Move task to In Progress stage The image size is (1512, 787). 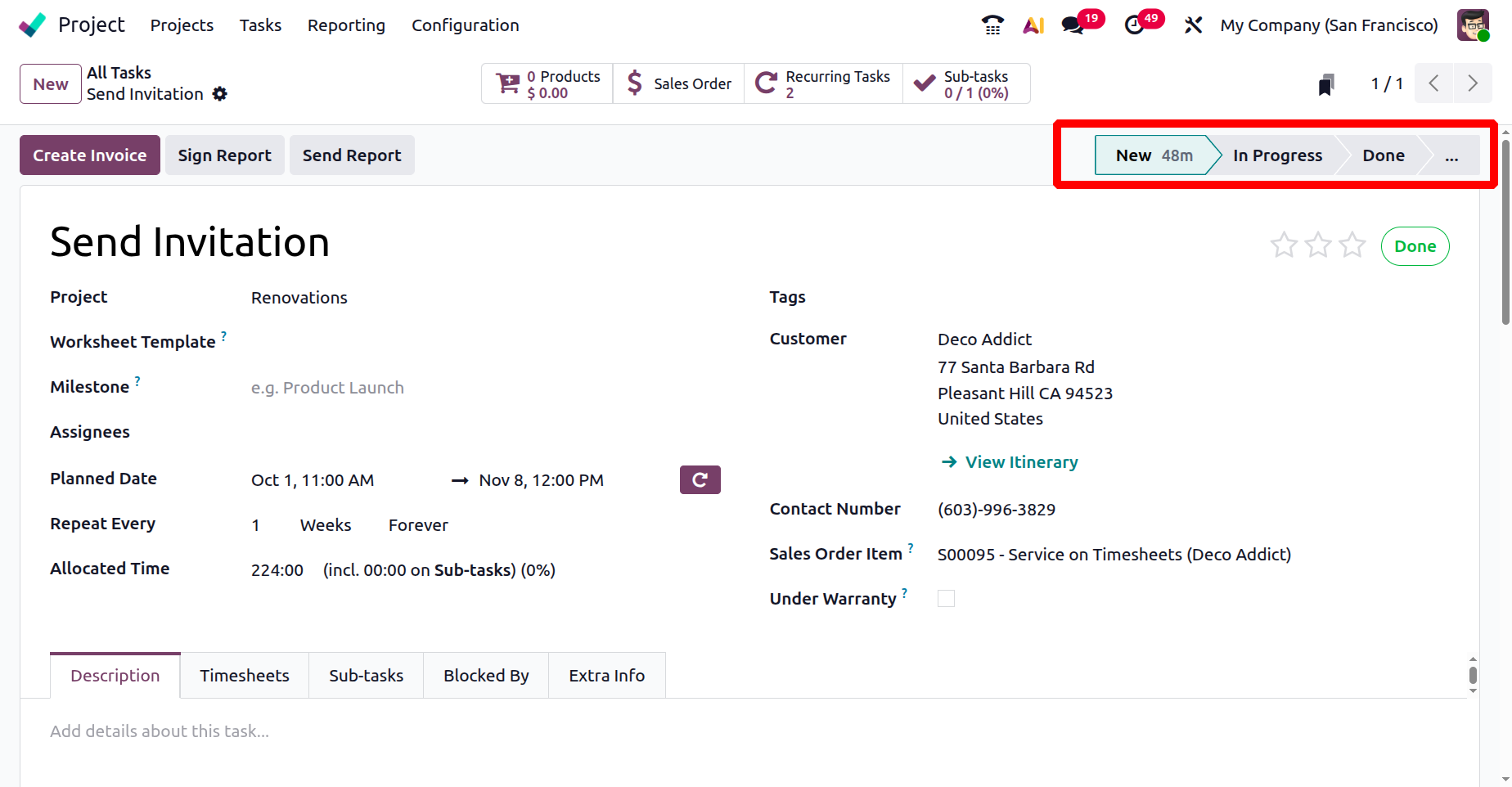[1277, 155]
